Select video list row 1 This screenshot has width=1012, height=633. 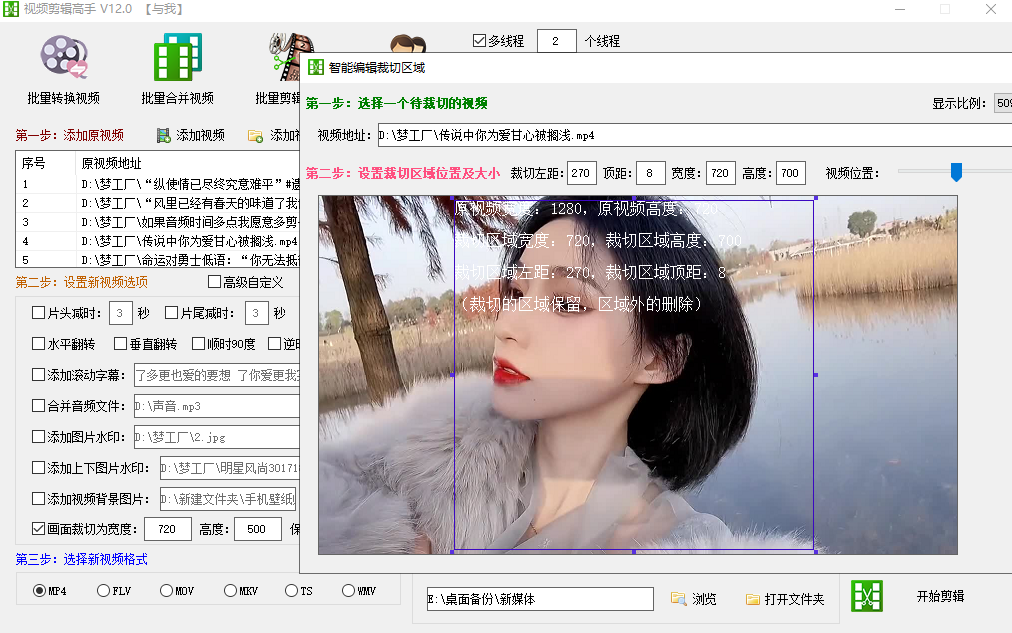pyautogui.click(x=158, y=184)
